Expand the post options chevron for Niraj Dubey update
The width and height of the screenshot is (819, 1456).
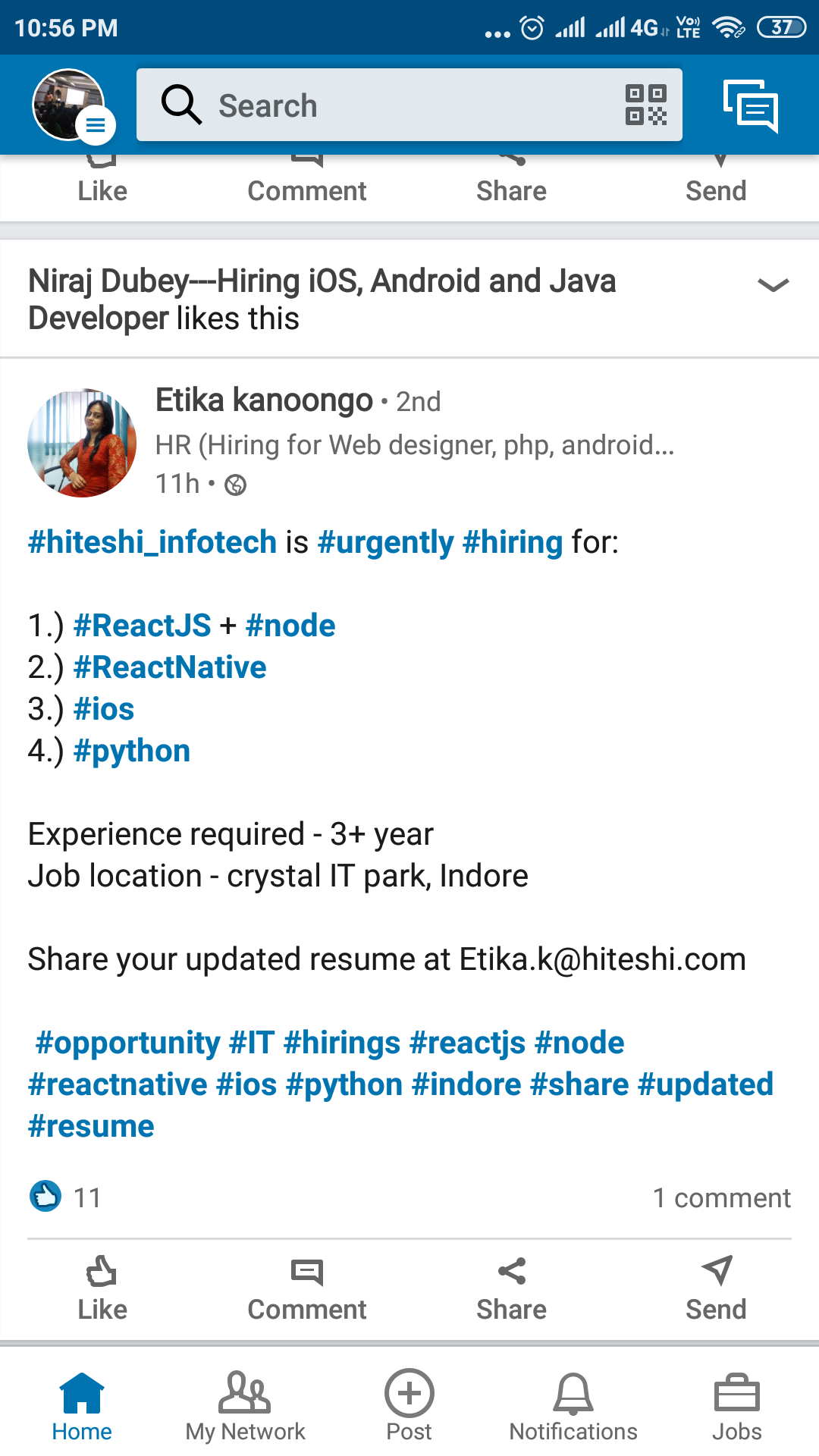[771, 287]
